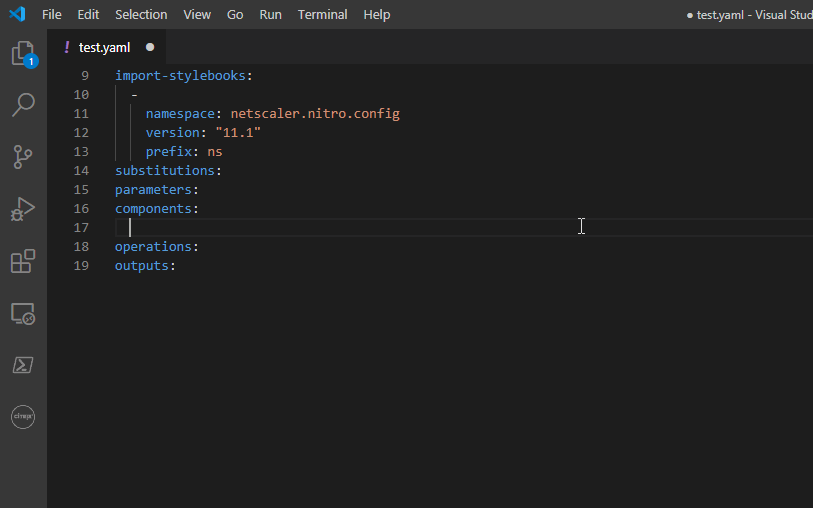
Task: Click the namespace key on line 11
Action: tap(180, 114)
